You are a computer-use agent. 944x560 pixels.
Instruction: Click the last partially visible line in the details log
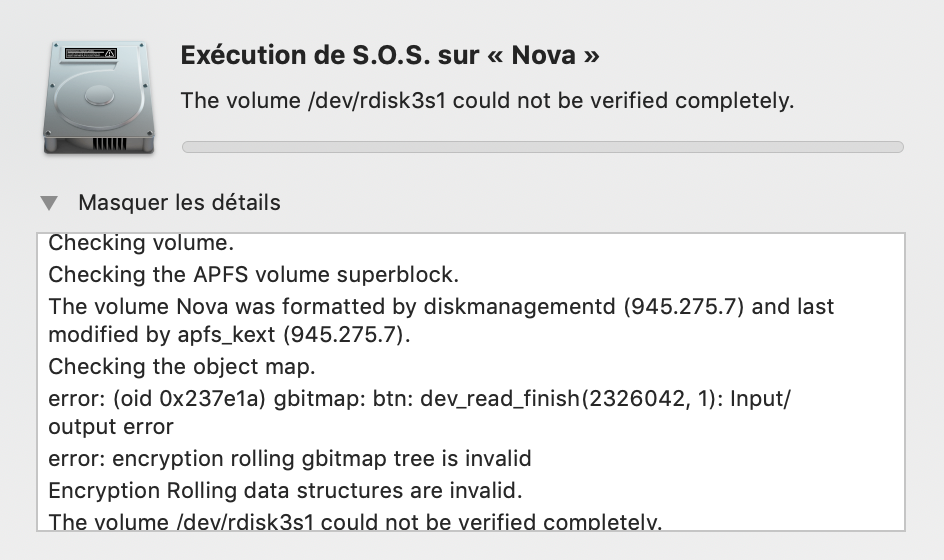(x=355, y=521)
